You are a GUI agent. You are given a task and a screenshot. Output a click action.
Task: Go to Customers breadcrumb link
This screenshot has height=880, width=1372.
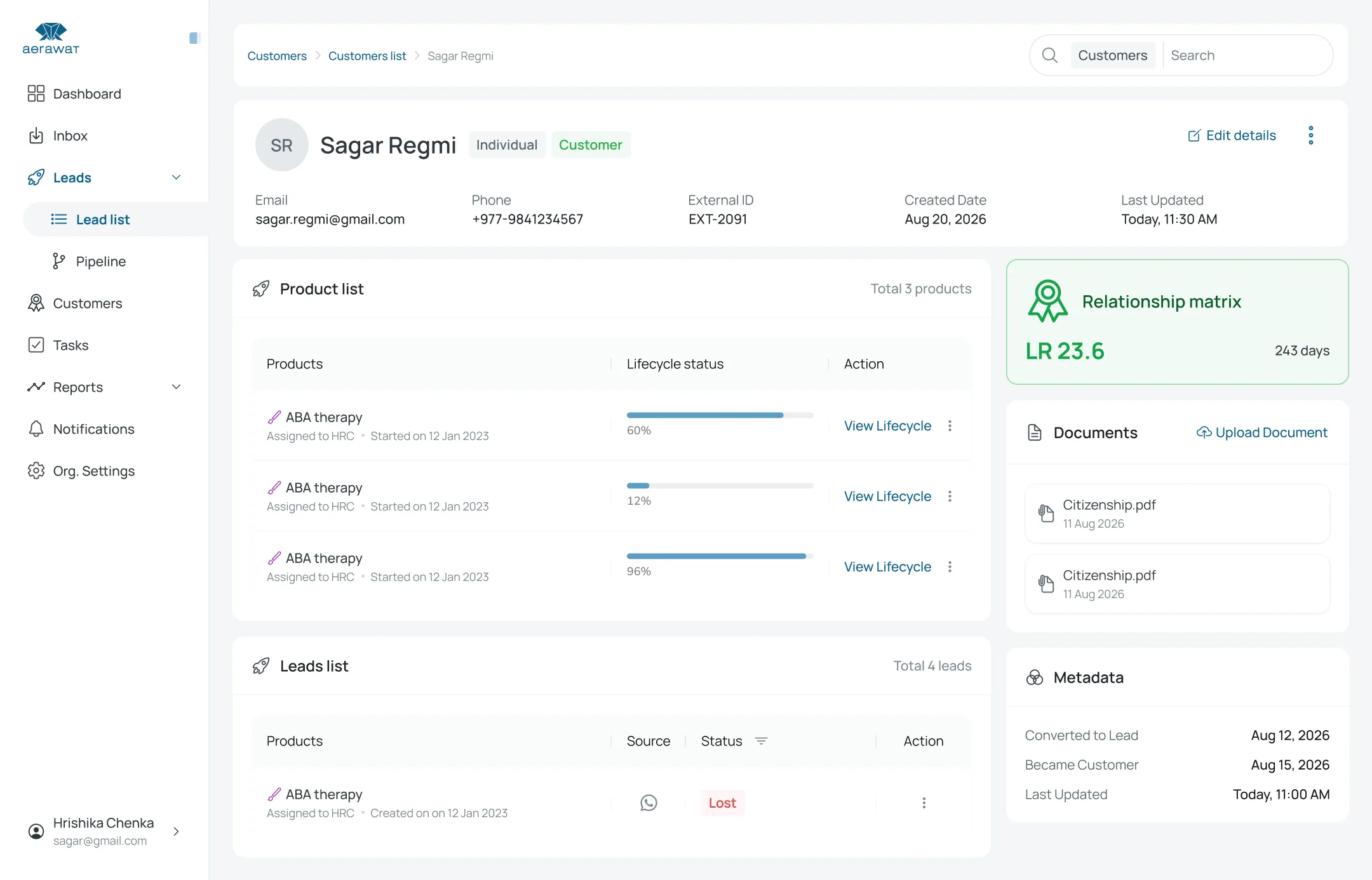point(277,56)
